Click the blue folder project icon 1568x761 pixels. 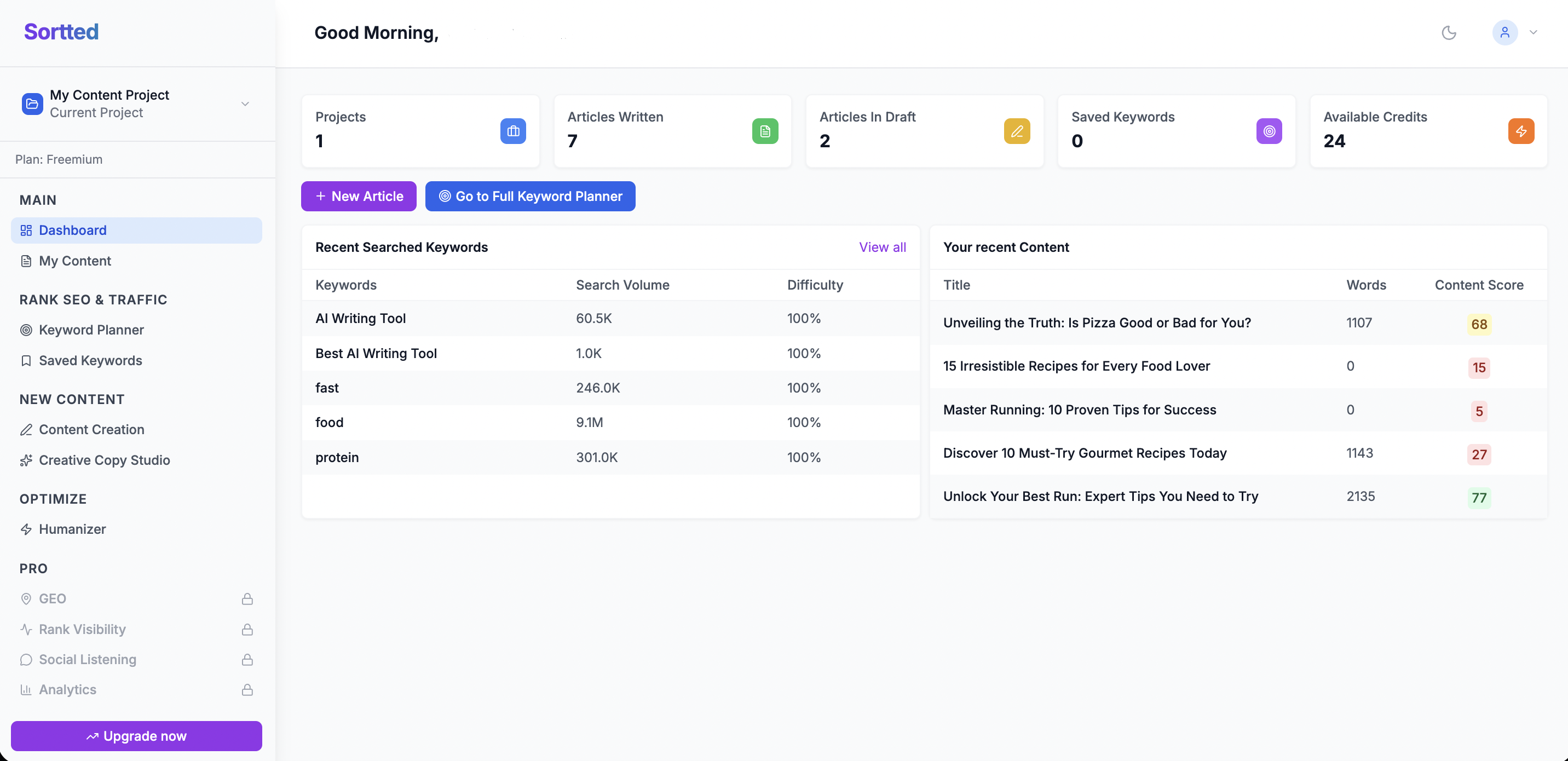tap(32, 104)
